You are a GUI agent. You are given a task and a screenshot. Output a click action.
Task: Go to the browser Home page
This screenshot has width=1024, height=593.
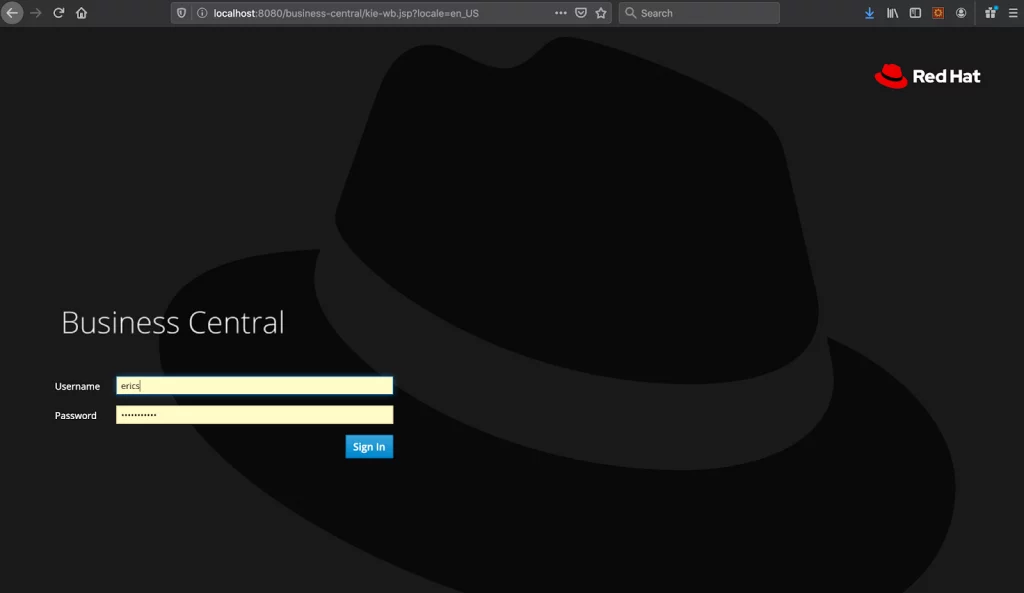81,13
